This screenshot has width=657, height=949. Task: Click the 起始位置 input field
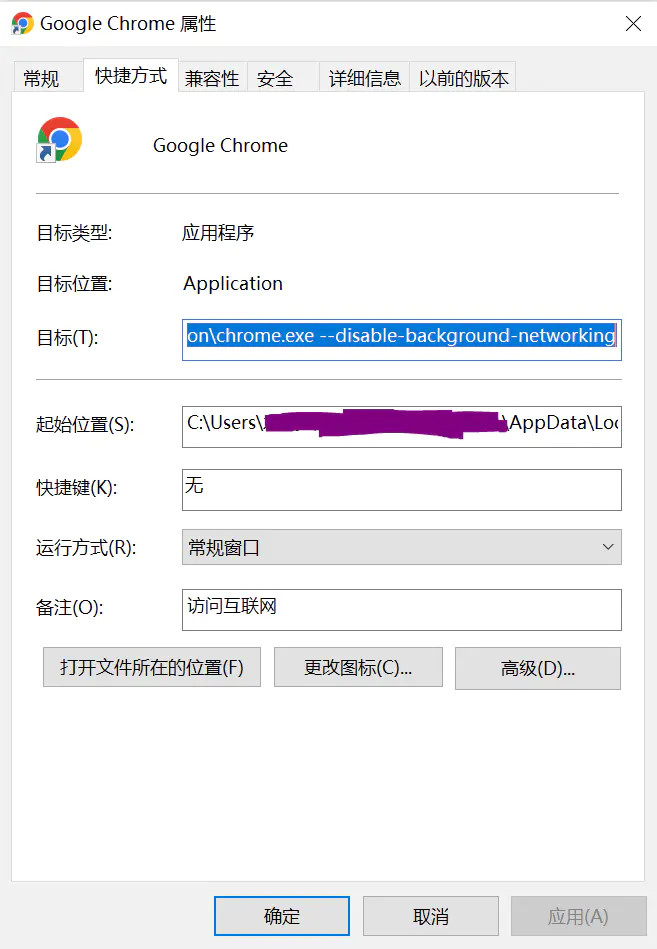click(x=401, y=425)
